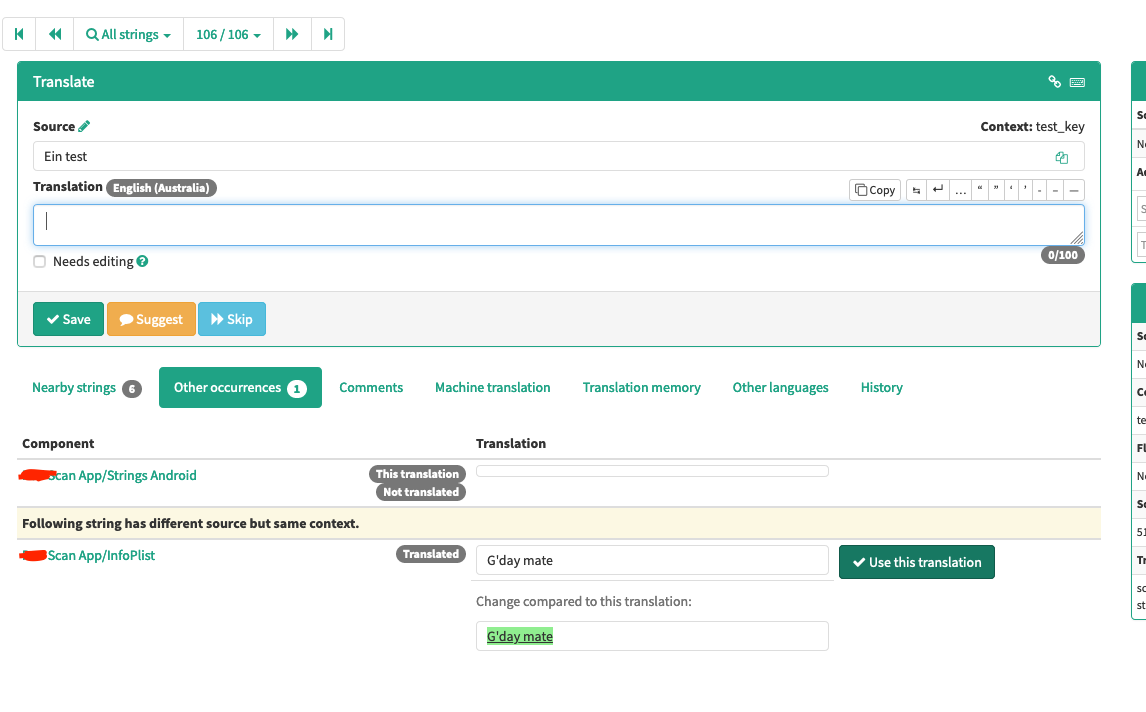Go to the previous string
This screenshot has height=712, width=1146.
55,34
